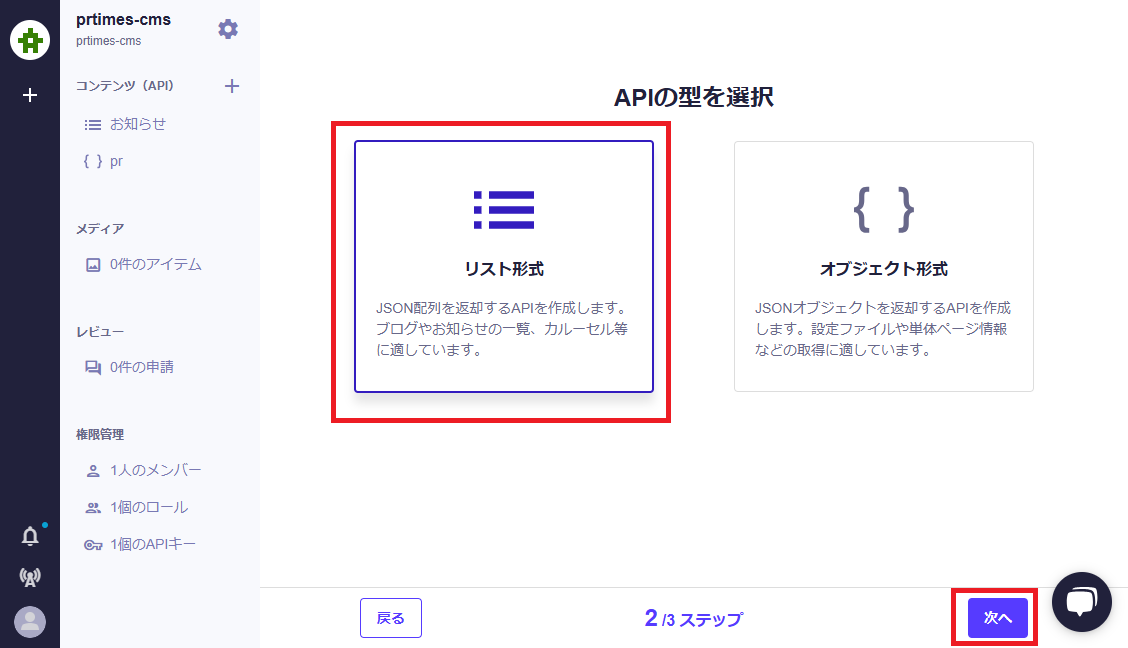1128x648 pixels.
Task: Click the curly braces icon in オブジェクト形式 card
Action: 883,210
